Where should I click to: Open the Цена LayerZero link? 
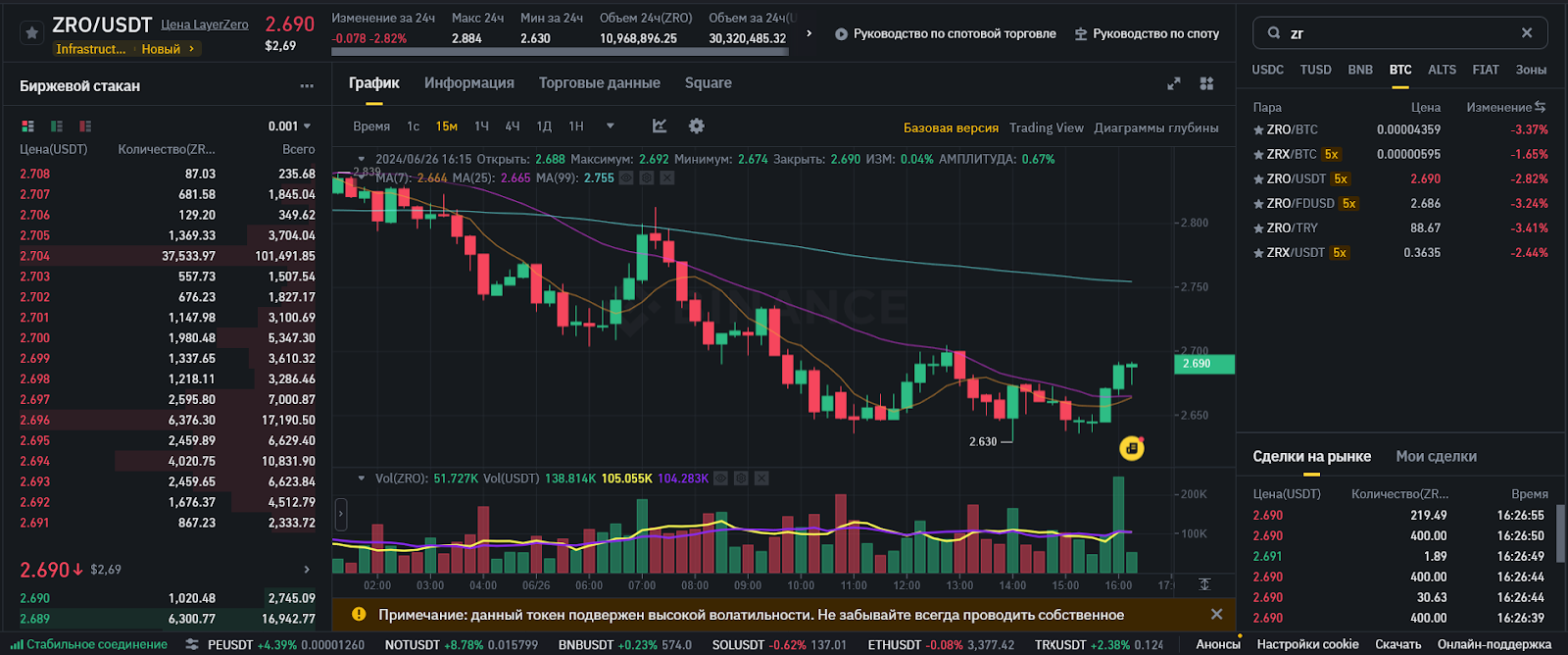pyautogui.click(x=205, y=25)
